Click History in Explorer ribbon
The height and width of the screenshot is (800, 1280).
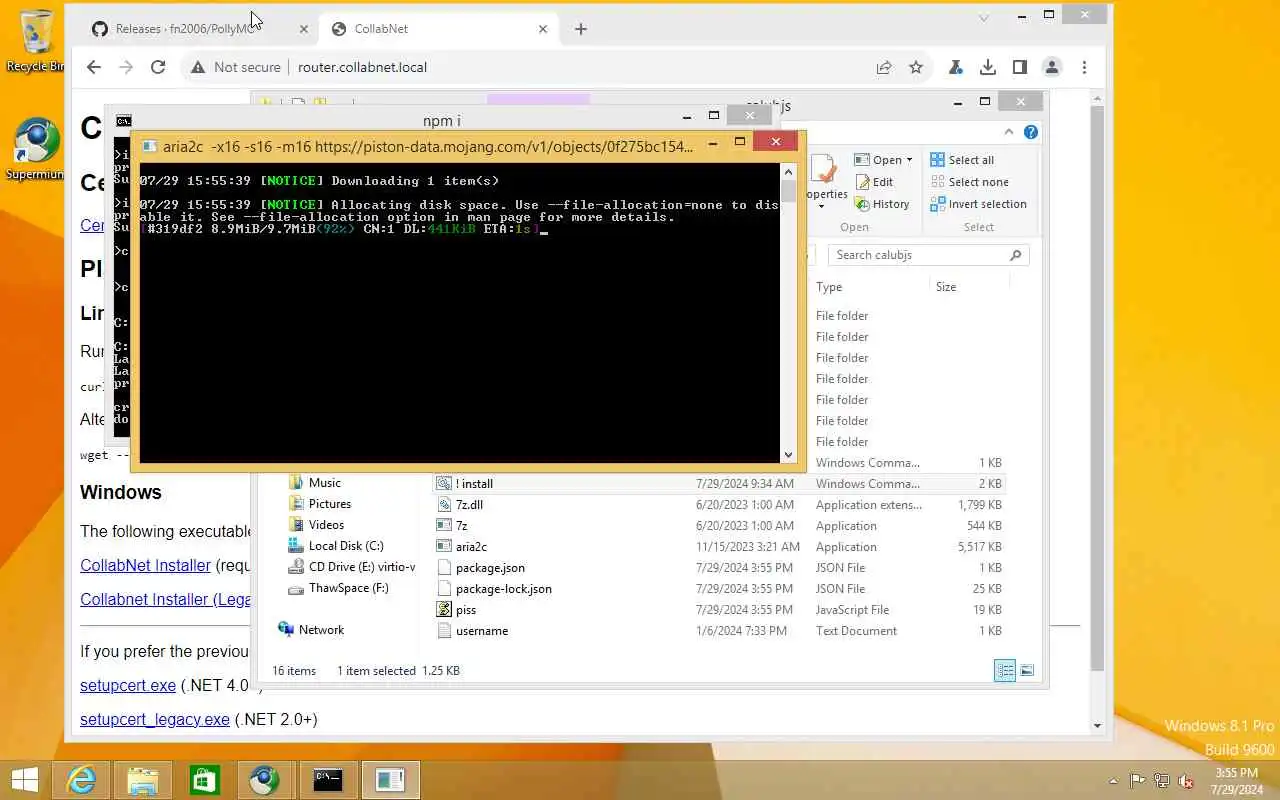(x=881, y=204)
